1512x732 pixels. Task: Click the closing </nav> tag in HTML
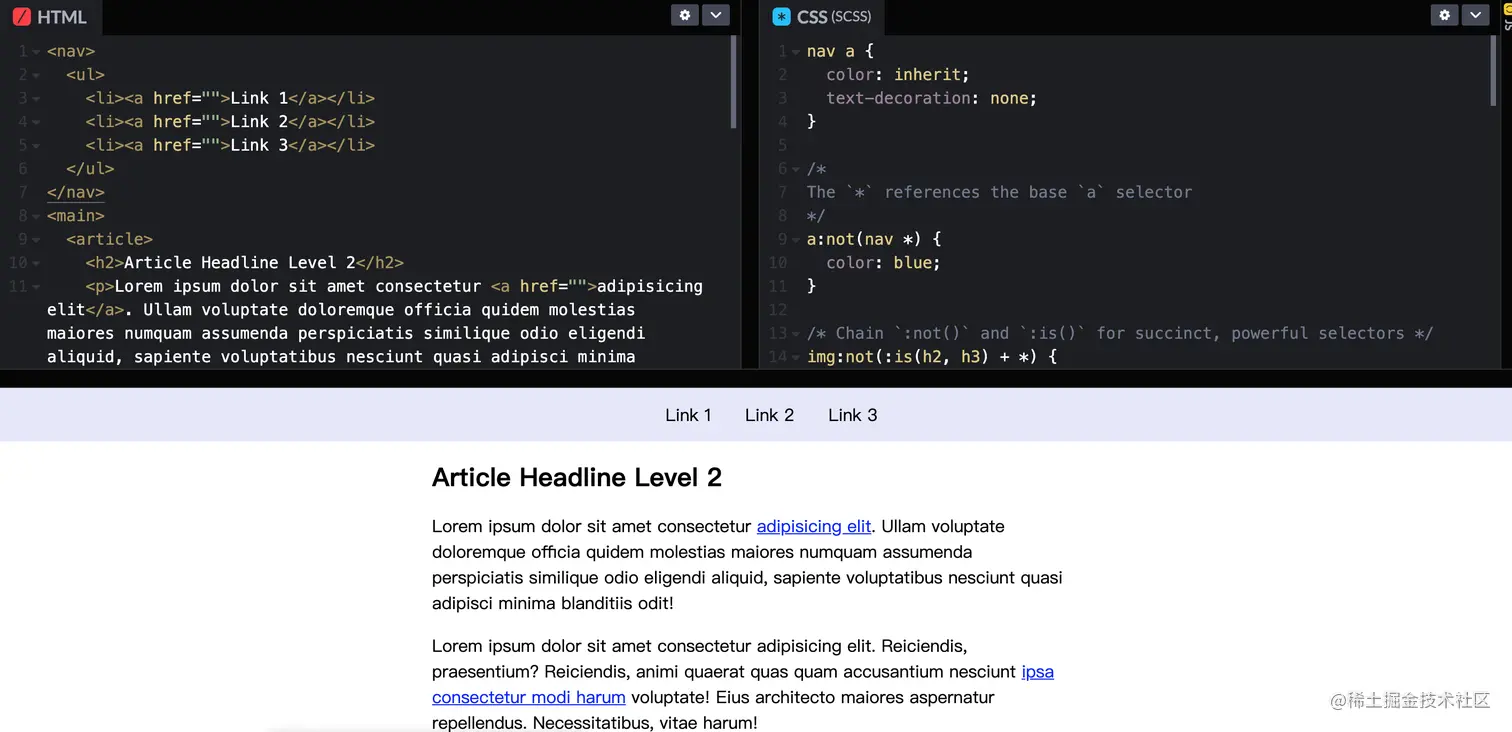point(75,192)
